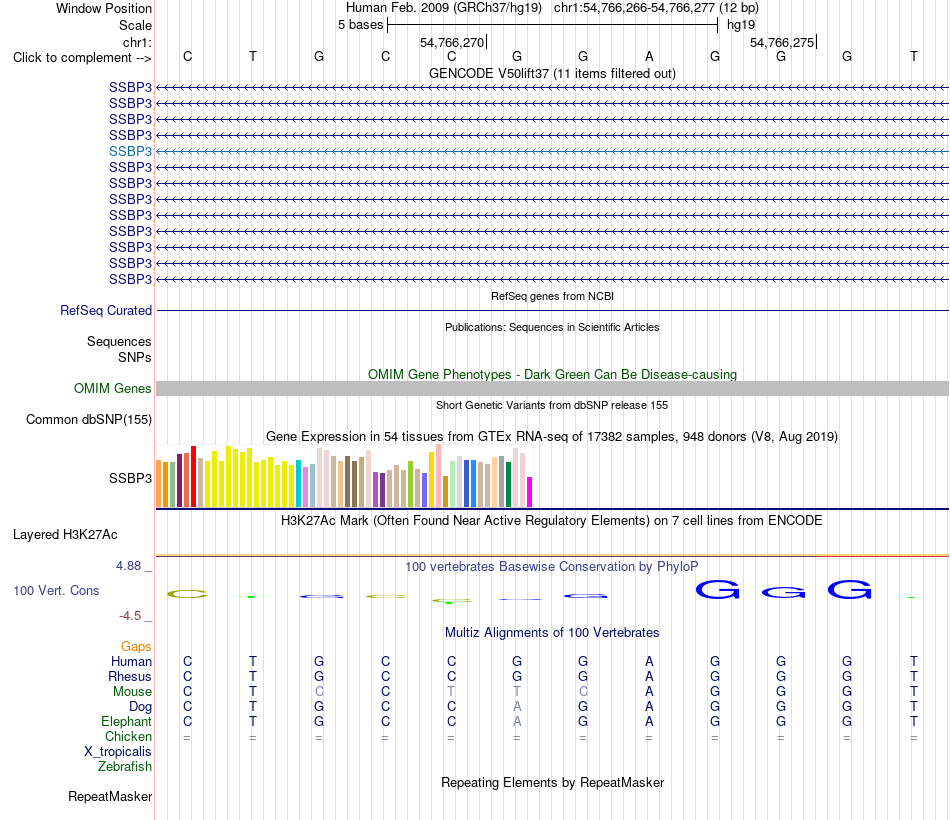Click the SNPs label on the left
This screenshot has width=950, height=820.
pyautogui.click(x=135, y=358)
